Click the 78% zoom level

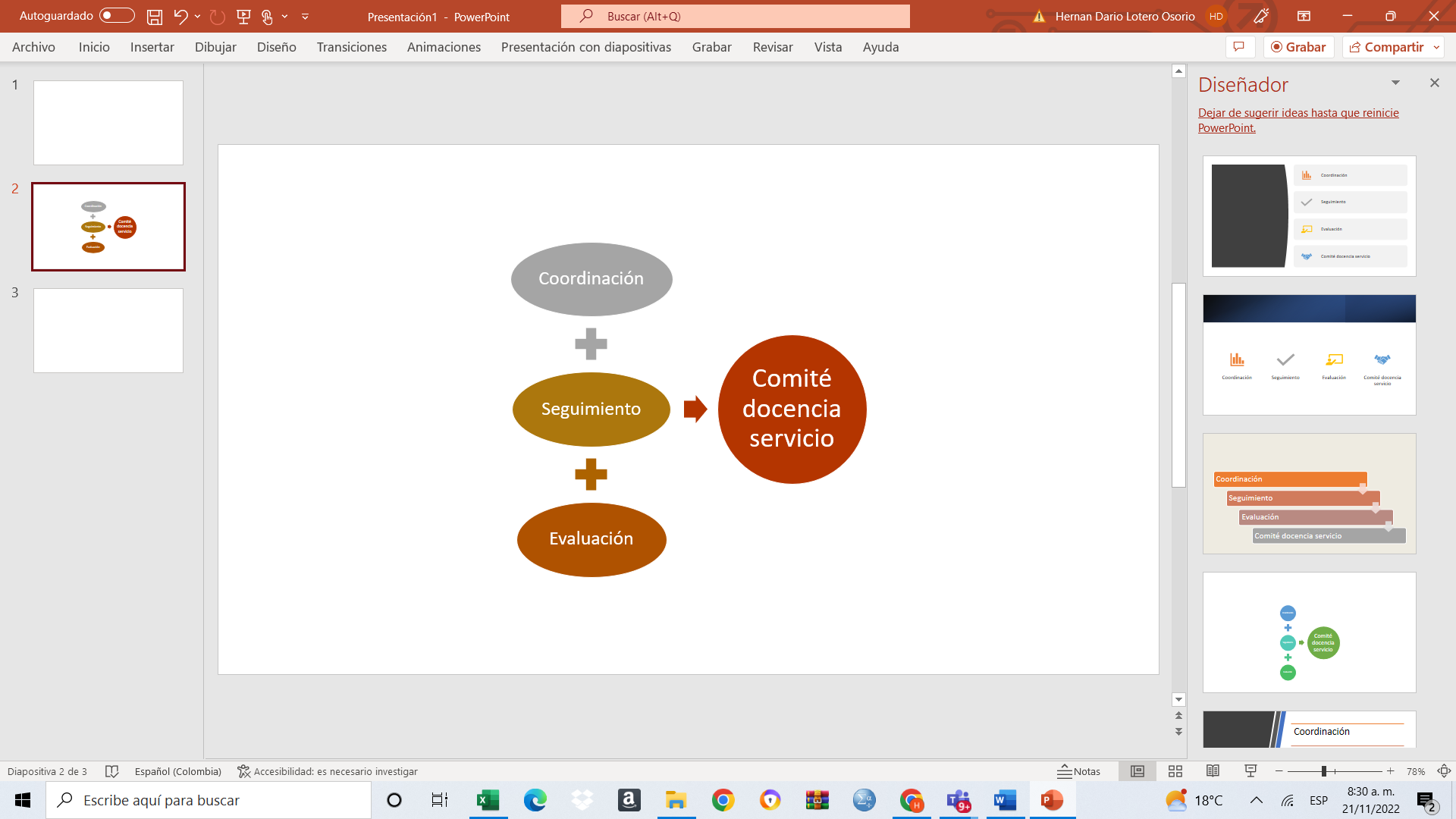(1416, 771)
